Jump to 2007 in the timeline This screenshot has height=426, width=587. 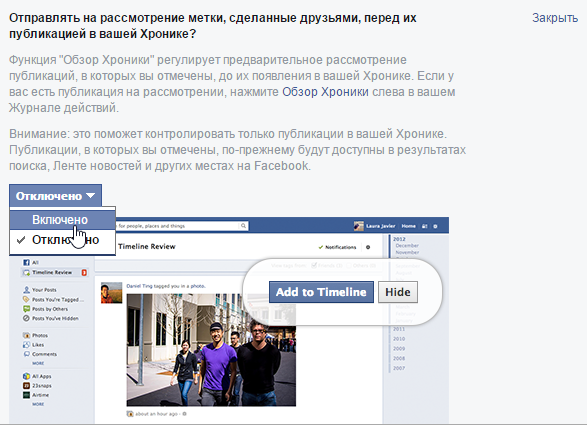pyautogui.click(x=399, y=368)
